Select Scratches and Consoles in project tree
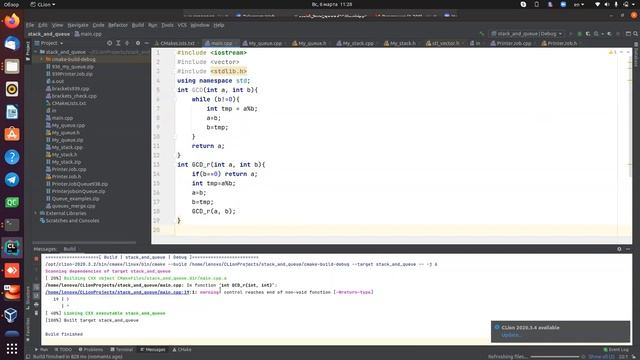The height and width of the screenshot is (360, 640). [72, 220]
